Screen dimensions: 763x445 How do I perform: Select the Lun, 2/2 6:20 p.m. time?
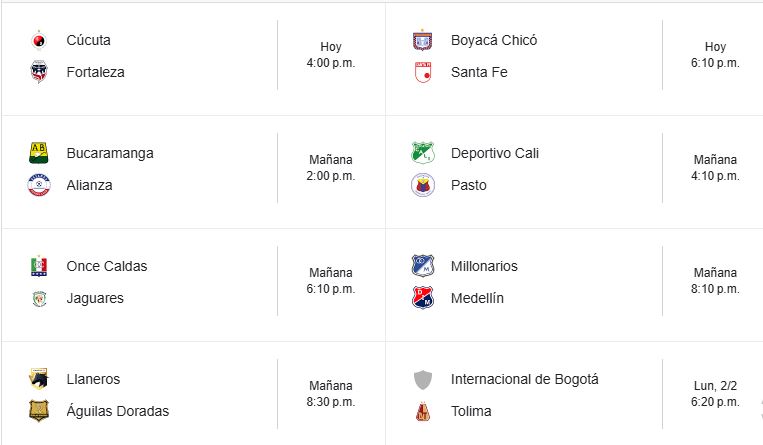(x=715, y=394)
